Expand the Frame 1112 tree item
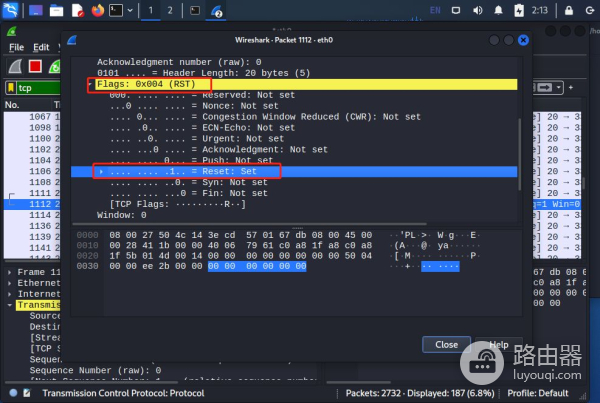The height and width of the screenshot is (403, 600). [x=10, y=271]
